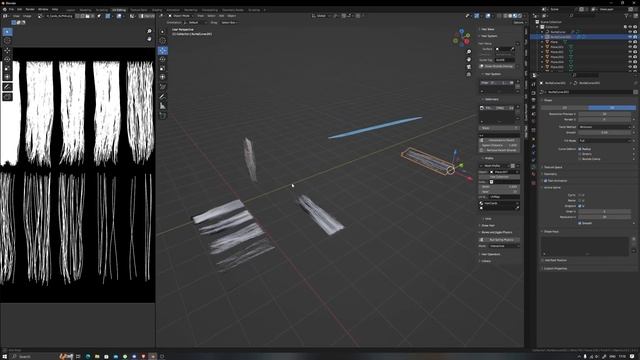Enable the Bounds Clamp checkbox
This screenshot has width=640, height=360.
[x=580, y=159]
